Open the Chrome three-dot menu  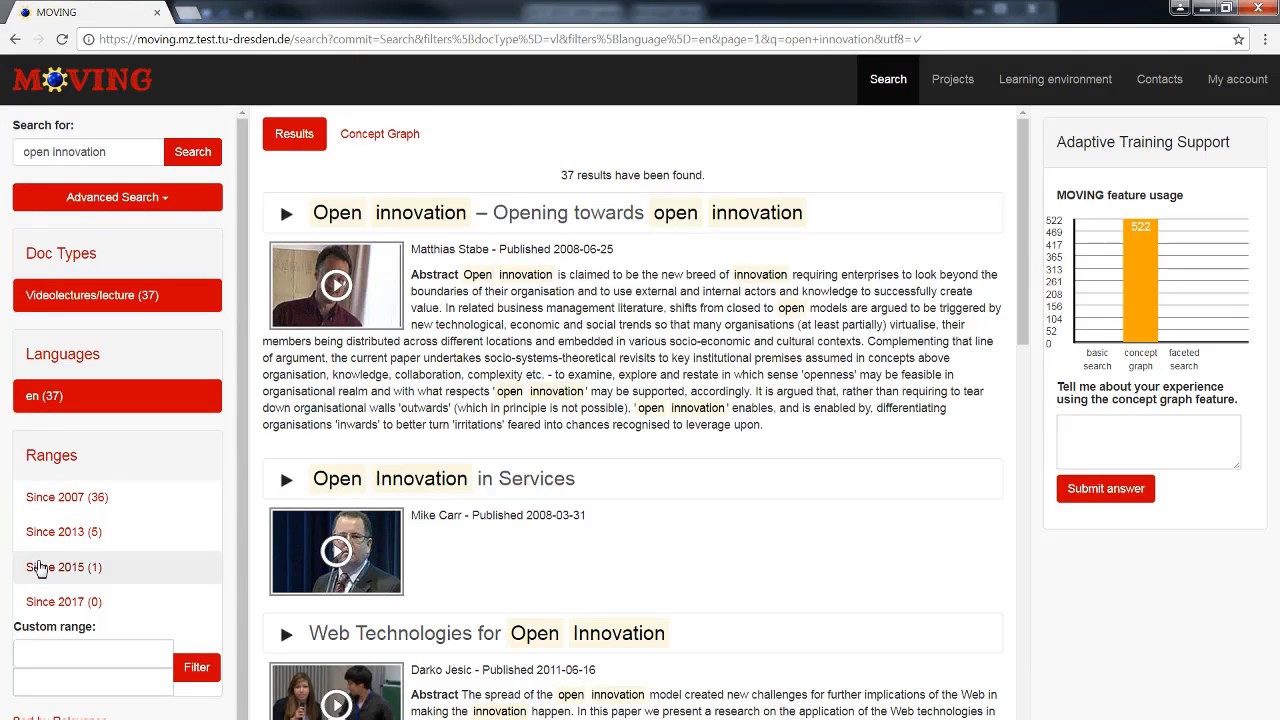(1263, 39)
